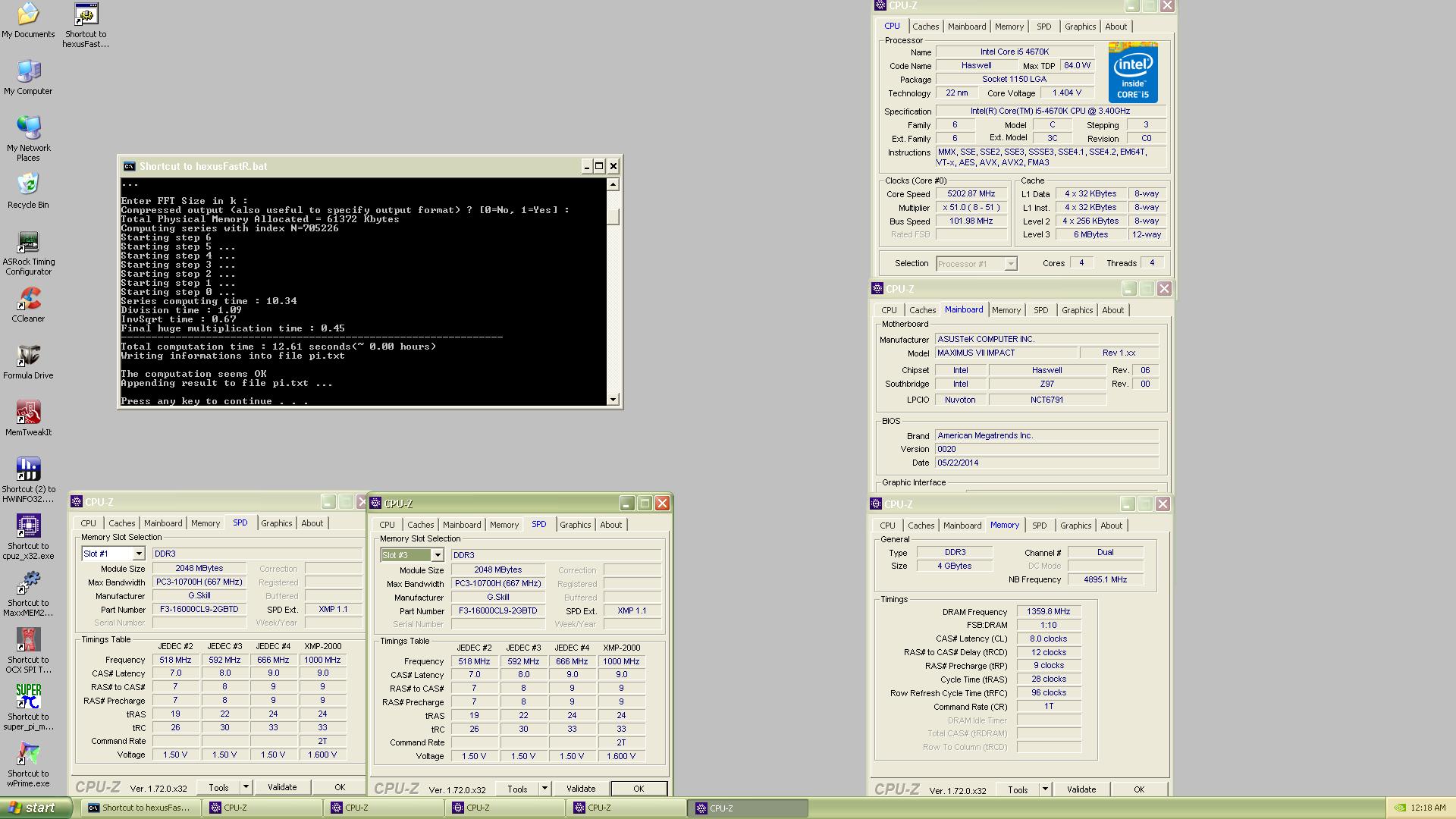Open Shortcut to hexusFast desktop icon
This screenshot has width=1456, height=819.
[86, 25]
